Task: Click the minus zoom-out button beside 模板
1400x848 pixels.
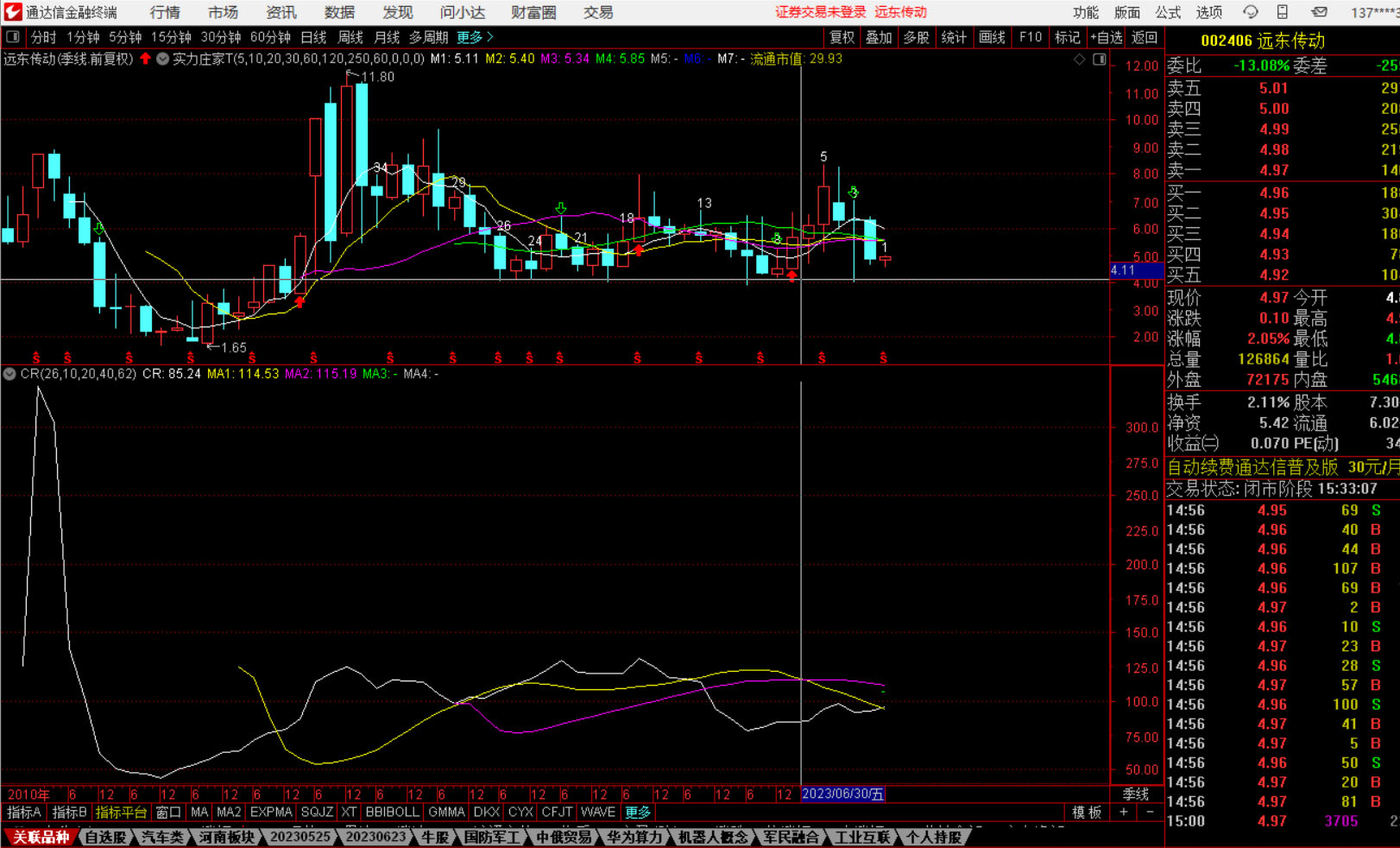Action: click(x=1150, y=813)
